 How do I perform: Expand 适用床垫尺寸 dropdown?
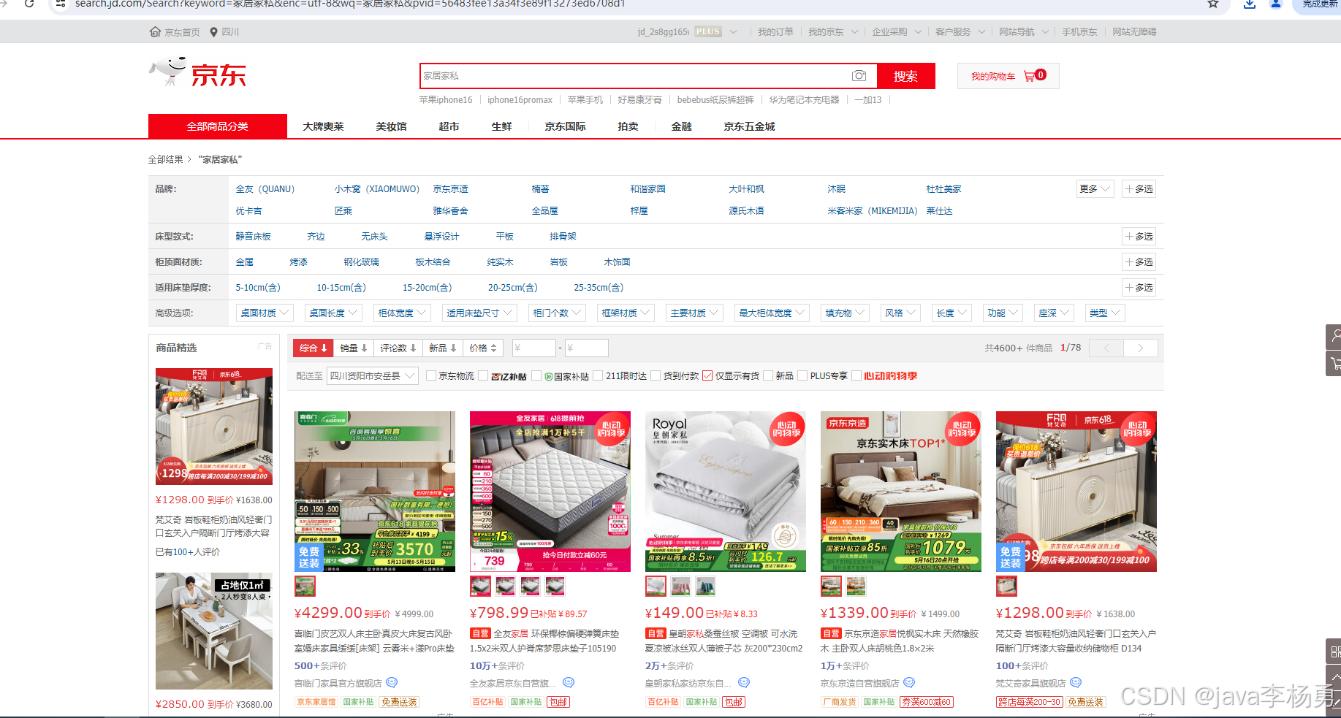(480, 313)
